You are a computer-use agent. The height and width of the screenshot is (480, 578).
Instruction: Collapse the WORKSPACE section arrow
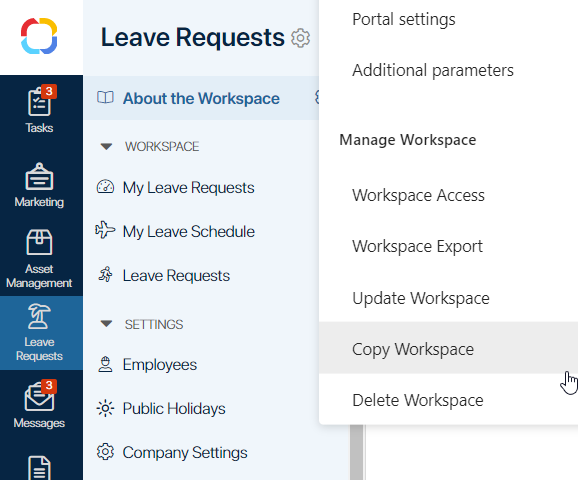(106, 147)
